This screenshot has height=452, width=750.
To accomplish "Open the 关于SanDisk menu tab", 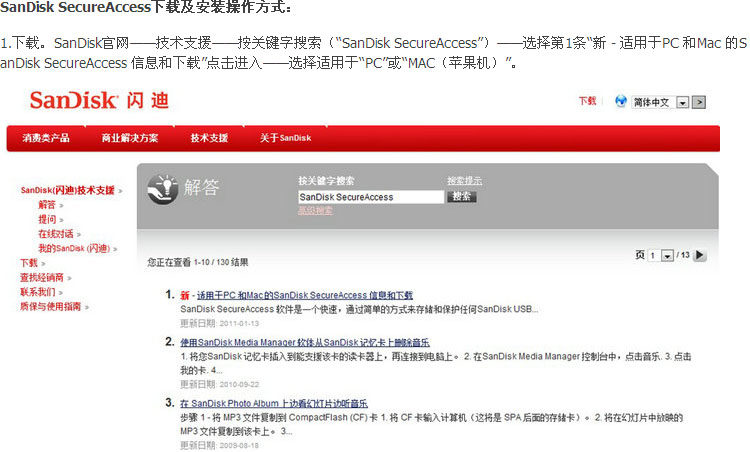I will pos(285,138).
